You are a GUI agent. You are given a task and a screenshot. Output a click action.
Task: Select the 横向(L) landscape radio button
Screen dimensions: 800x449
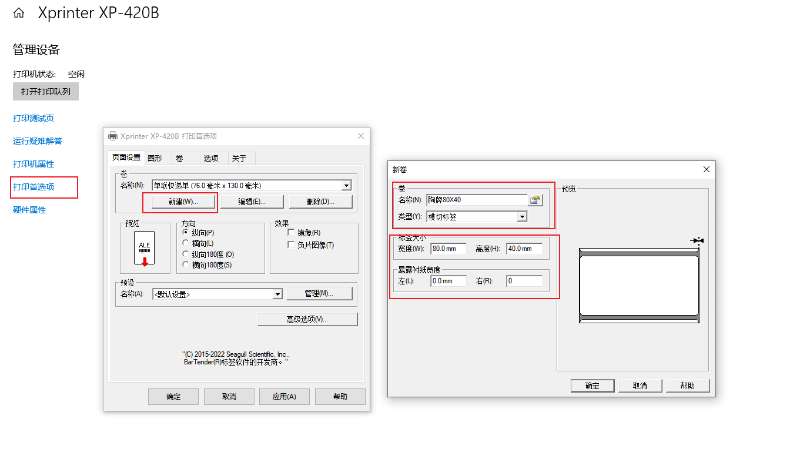tap(186, 243)
